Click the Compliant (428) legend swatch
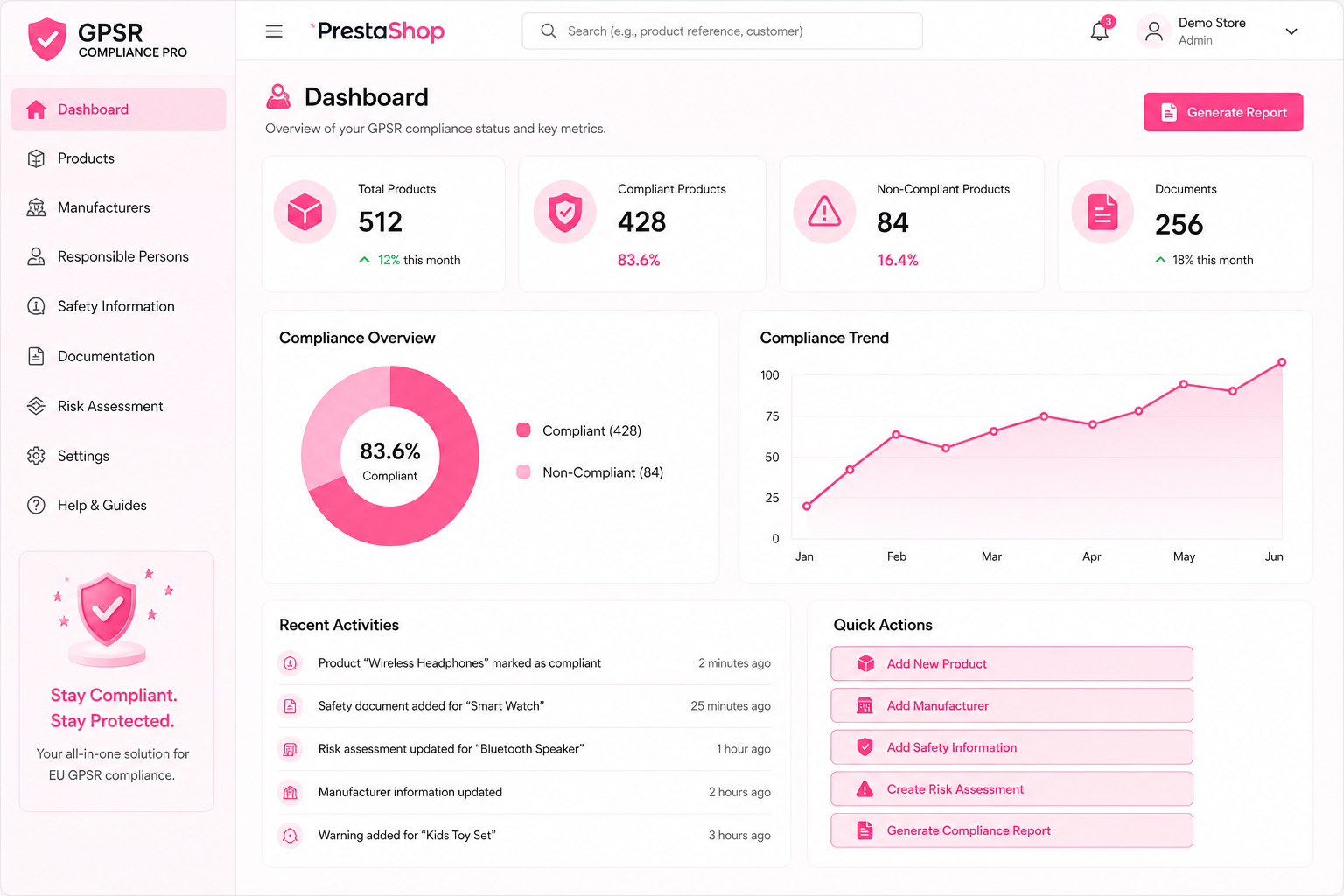1344x896 pixels. coord(524,430)
